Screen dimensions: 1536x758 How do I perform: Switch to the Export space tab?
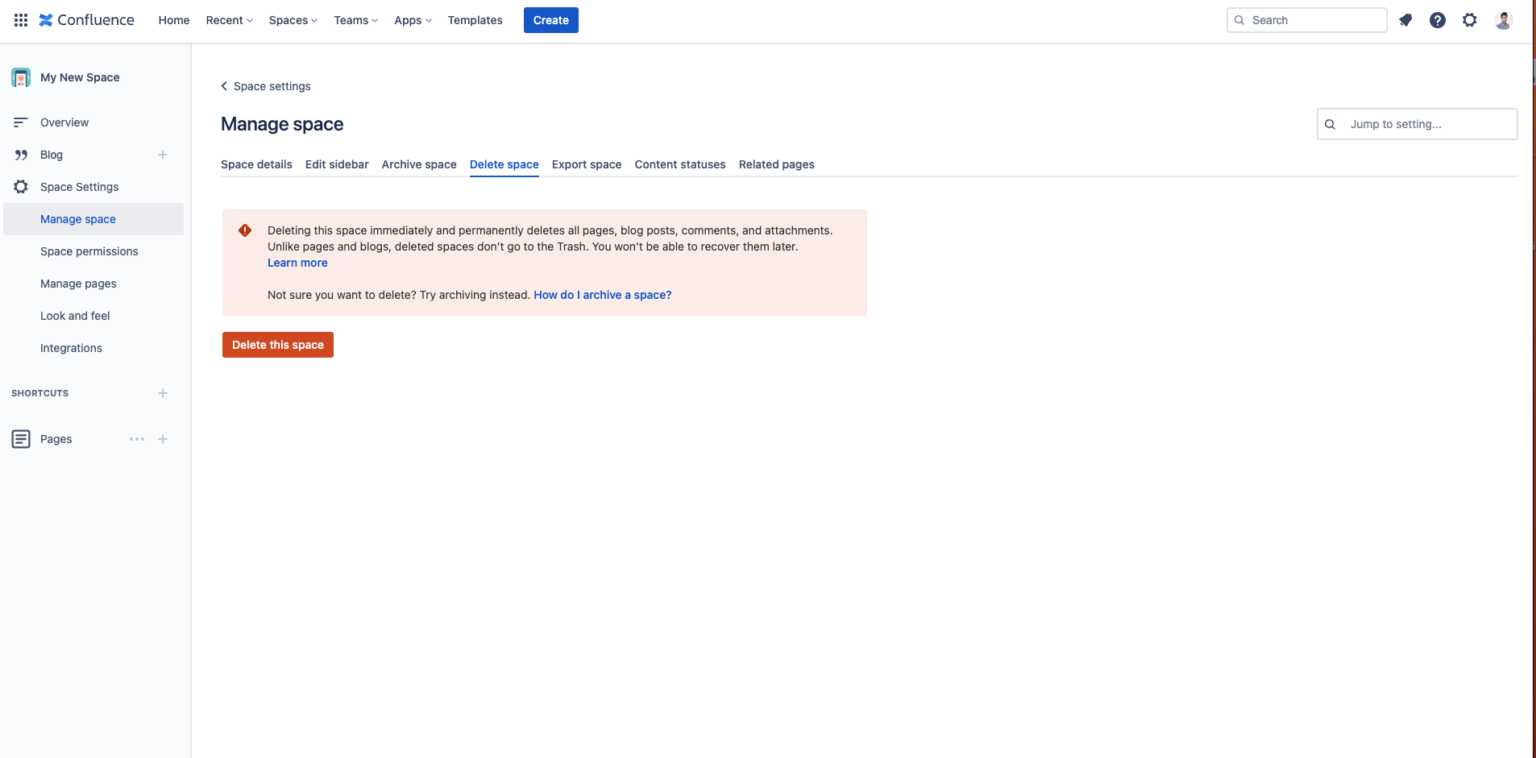point(586,164)
